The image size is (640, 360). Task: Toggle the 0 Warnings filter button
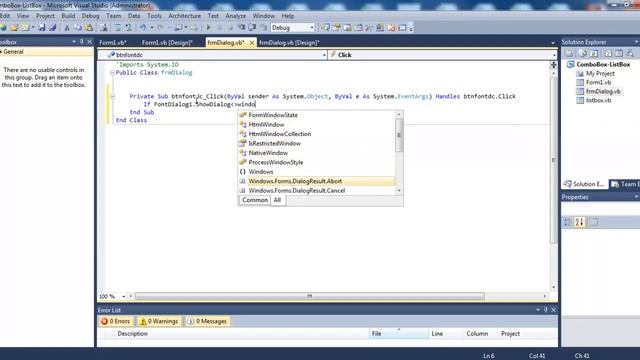pyautogui.click(x=159, y=321)
